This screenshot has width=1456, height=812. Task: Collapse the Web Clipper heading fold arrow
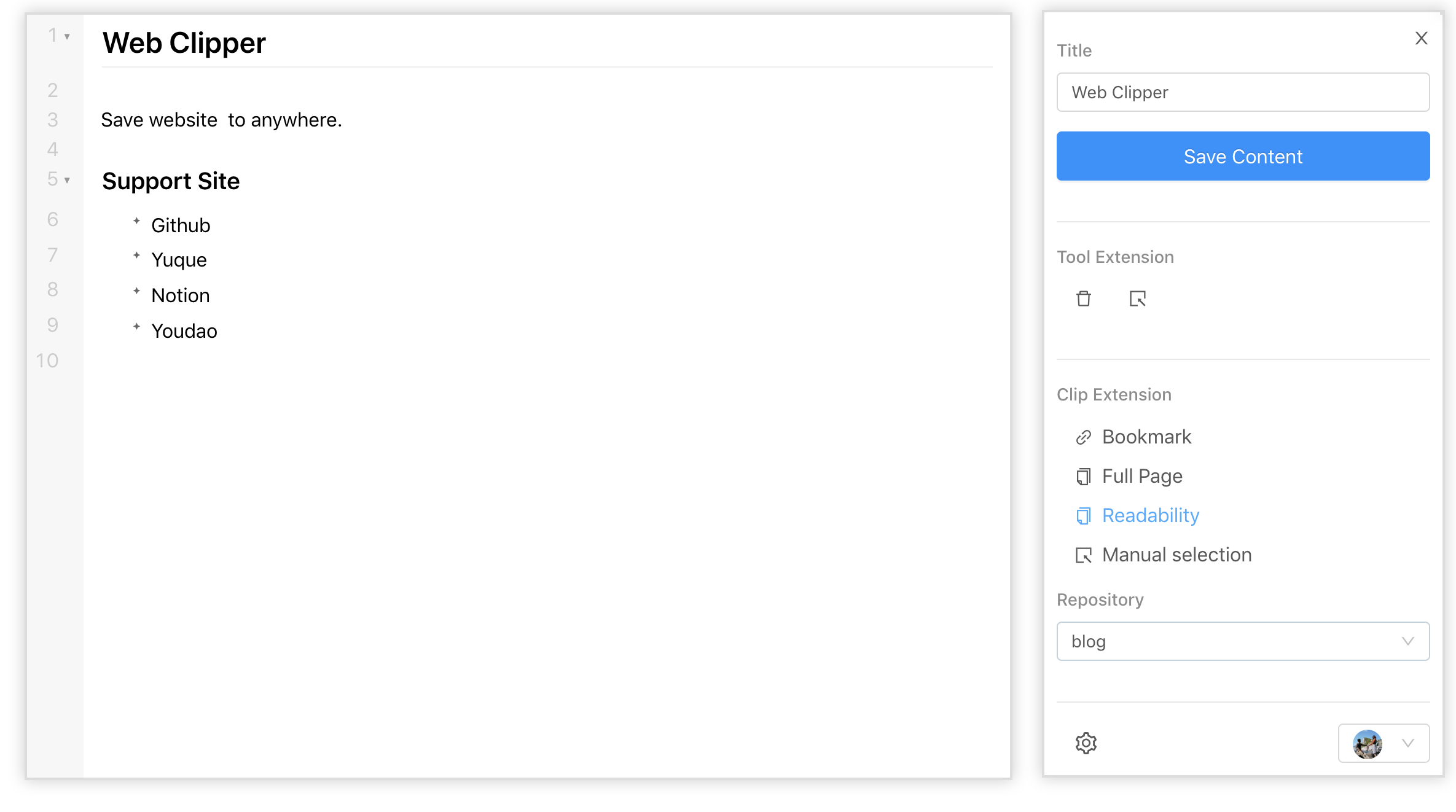click(x=67, y=37)
